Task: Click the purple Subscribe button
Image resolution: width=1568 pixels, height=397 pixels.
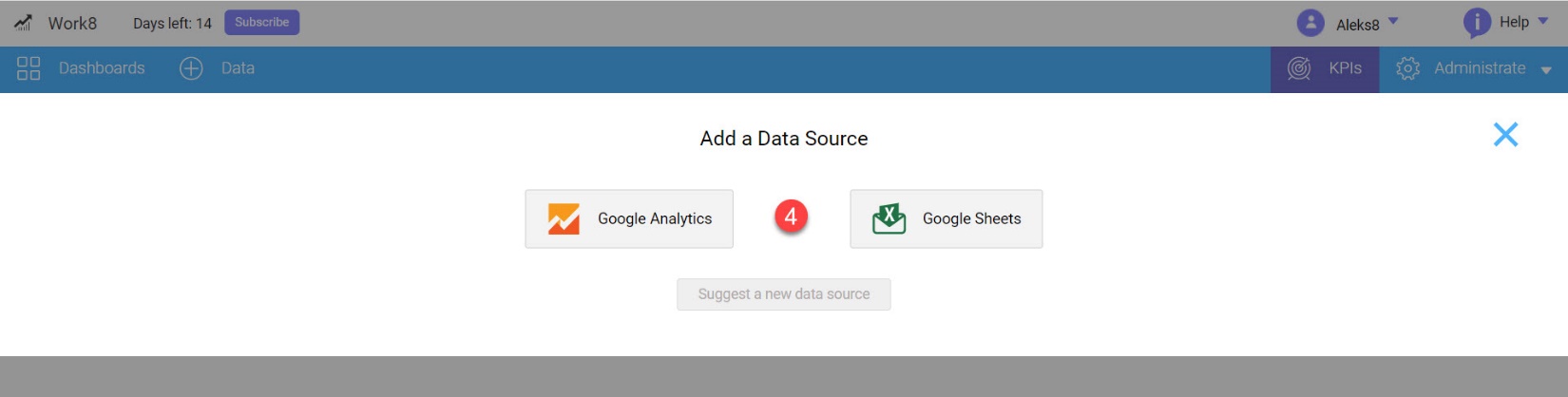Action: pos(261,22)
